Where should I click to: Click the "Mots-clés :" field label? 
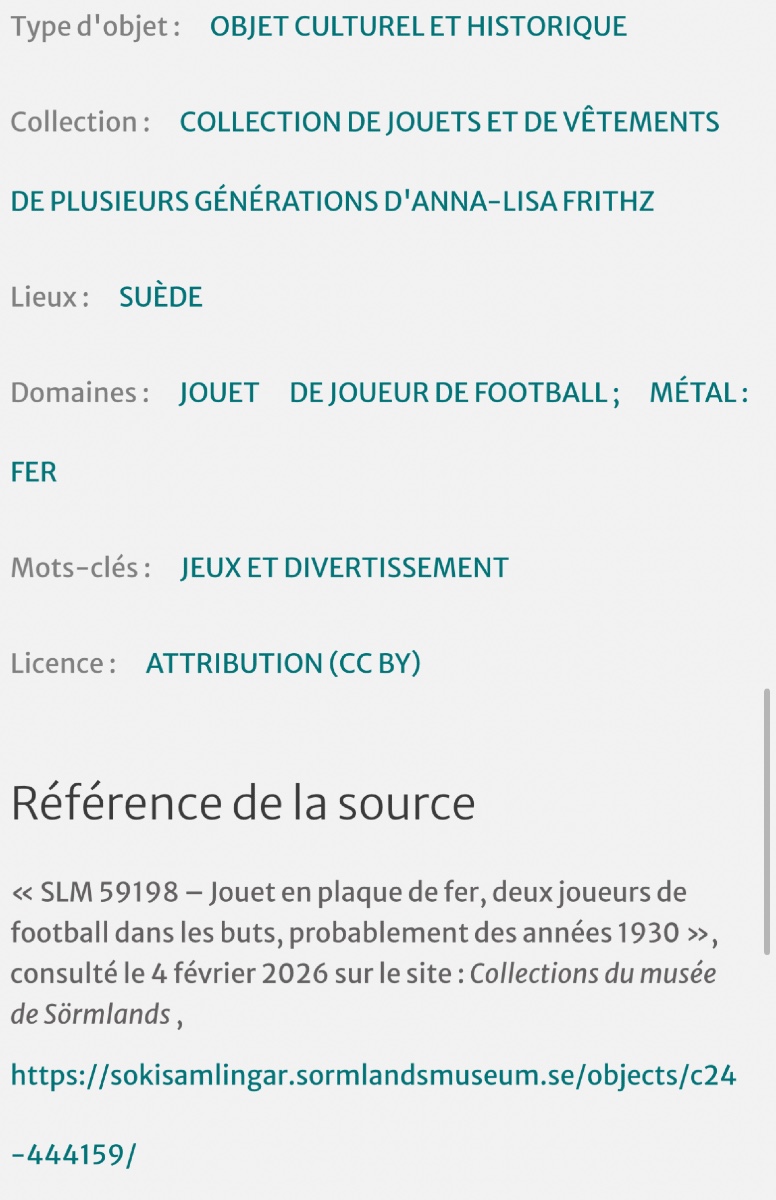(x=81, y=568)
